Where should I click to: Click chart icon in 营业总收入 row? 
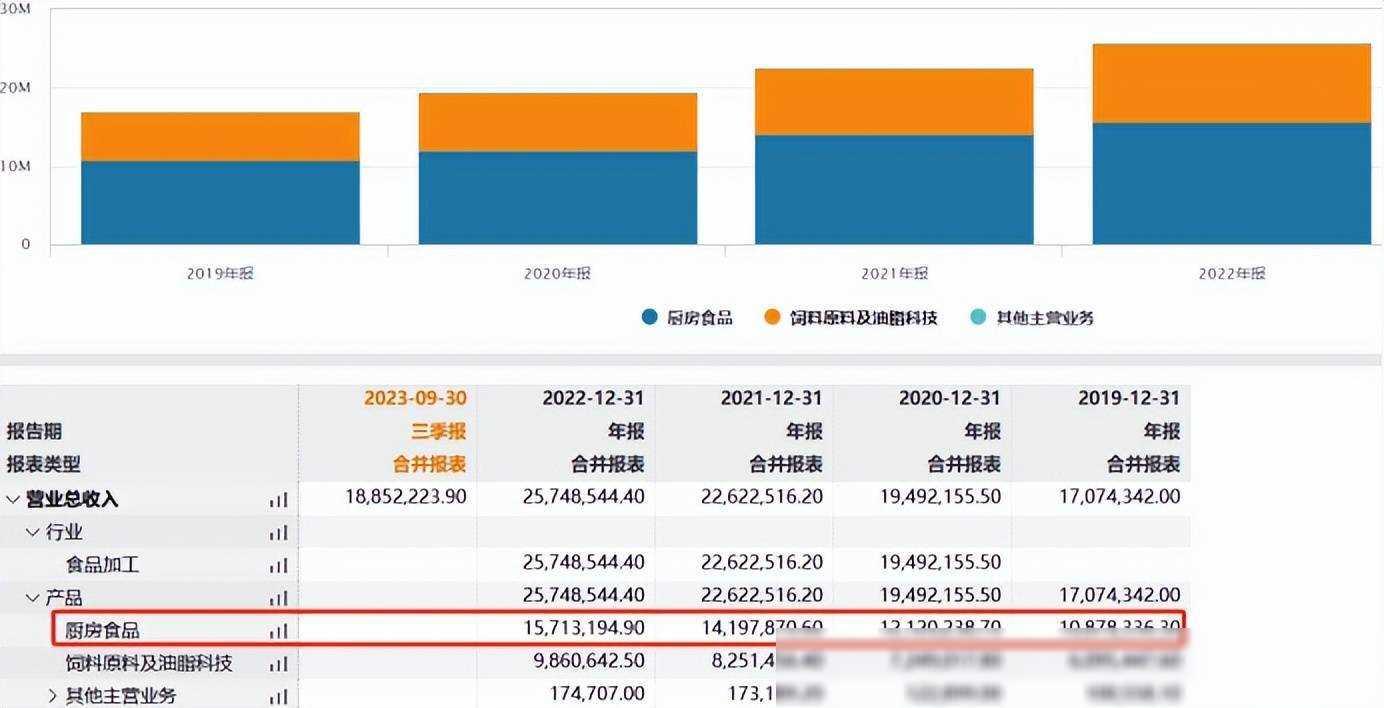click(x=278, y=500)
